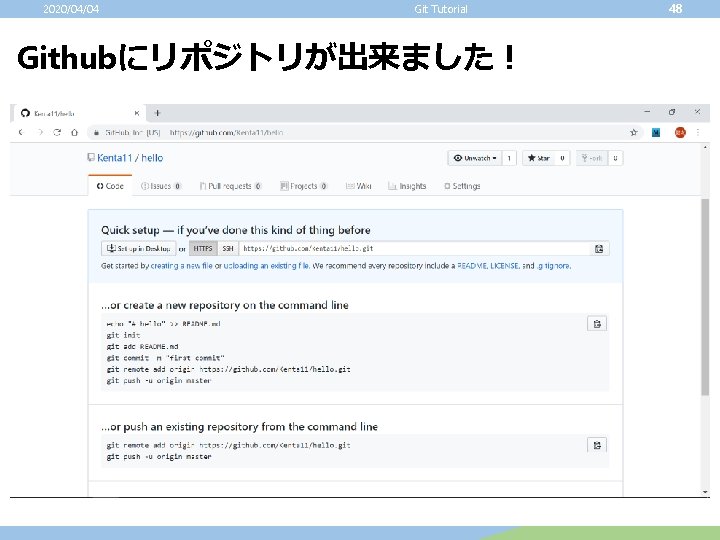Click the browser back arrow
Viewport: 720px width, 540px height.
pos(21,132)
